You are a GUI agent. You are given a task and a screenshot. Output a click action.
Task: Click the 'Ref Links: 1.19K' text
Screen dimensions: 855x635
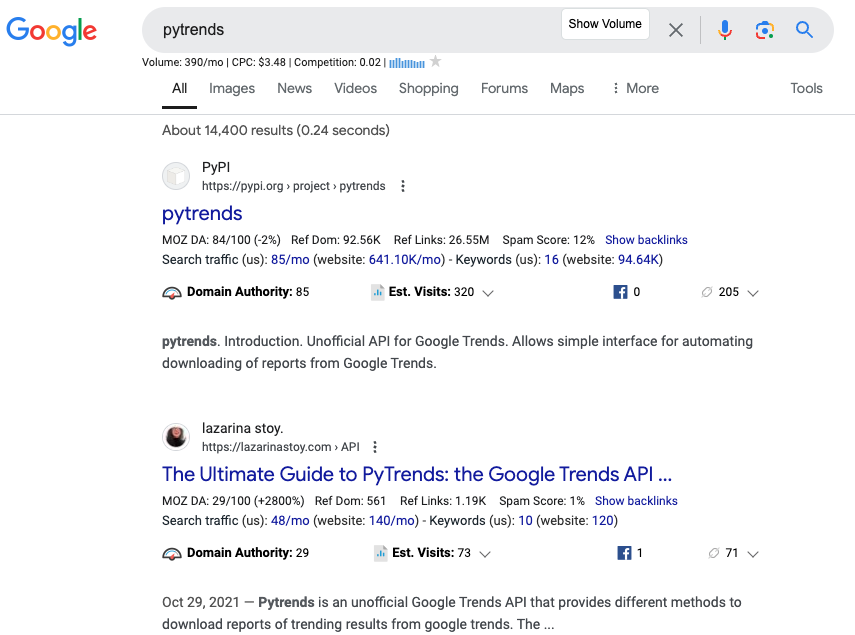click(x=443, y=501)
